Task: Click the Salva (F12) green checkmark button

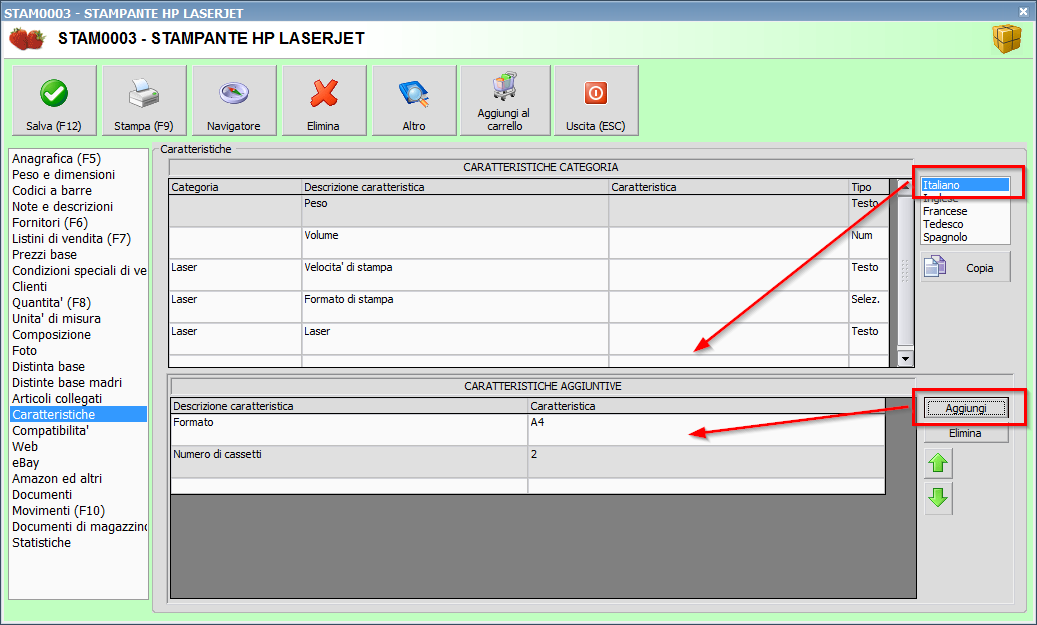Action: [x=54, y=101]
